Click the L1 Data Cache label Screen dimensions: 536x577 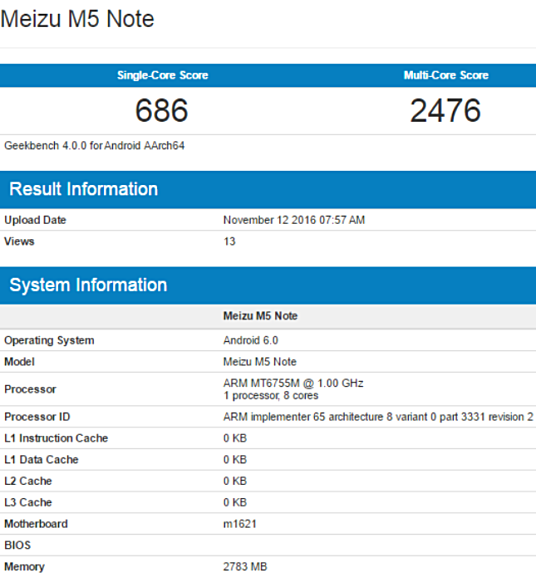(x=41, y=460)
